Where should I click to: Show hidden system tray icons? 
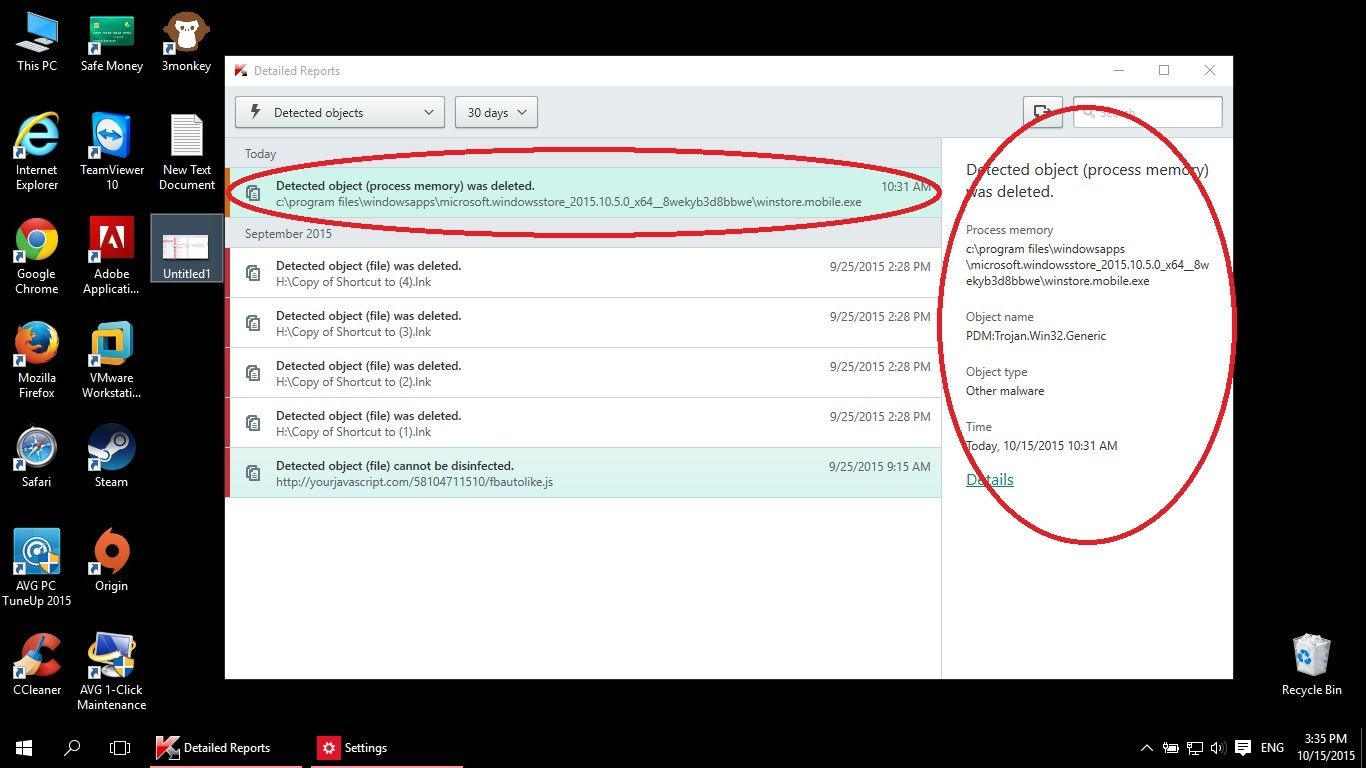(x=1146, y=748)
